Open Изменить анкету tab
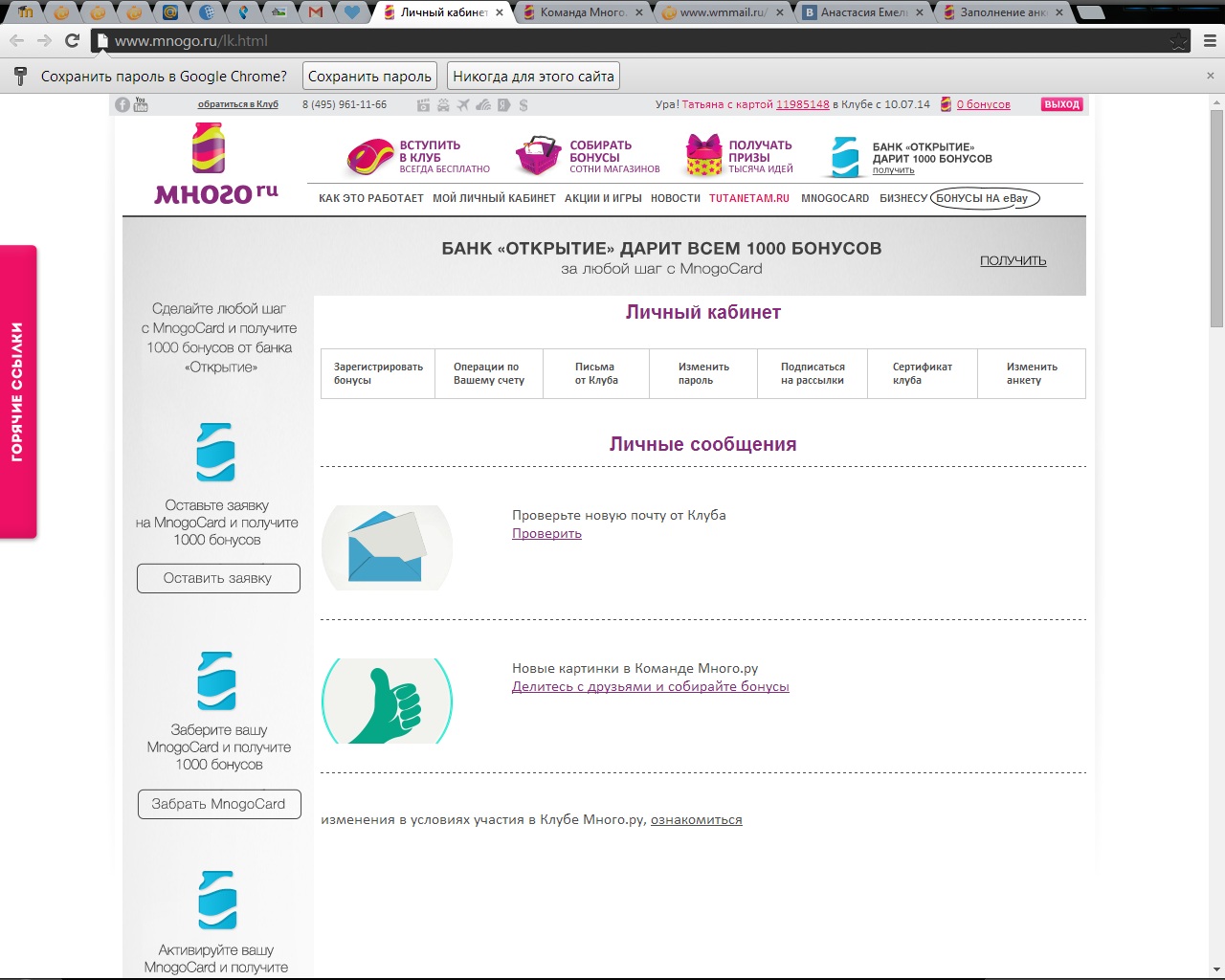Image resolution: width=1225 pixels, height=980 pixels. click(1032, 373)
